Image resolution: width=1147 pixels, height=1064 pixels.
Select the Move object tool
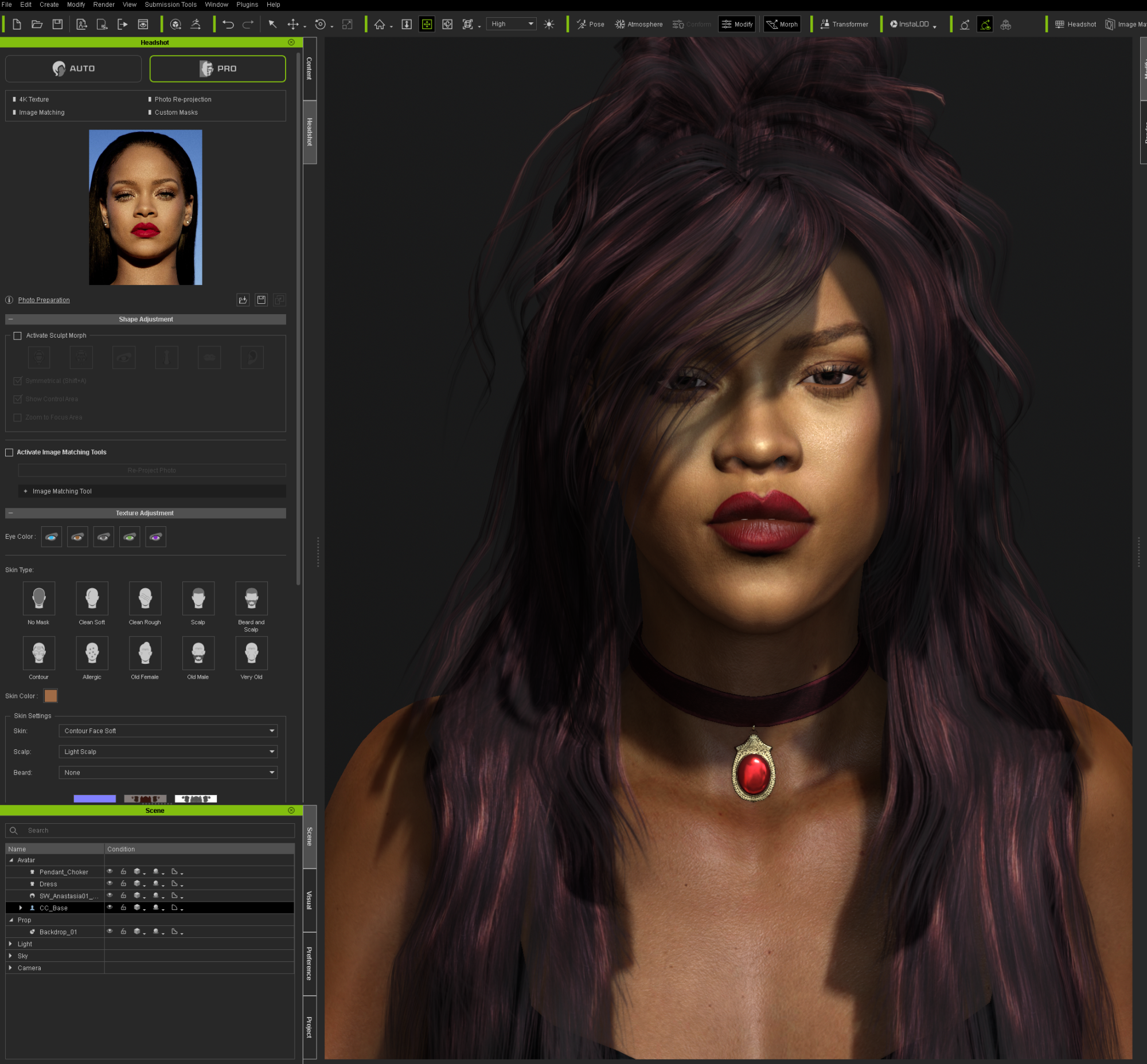click(x=293, y=24)
